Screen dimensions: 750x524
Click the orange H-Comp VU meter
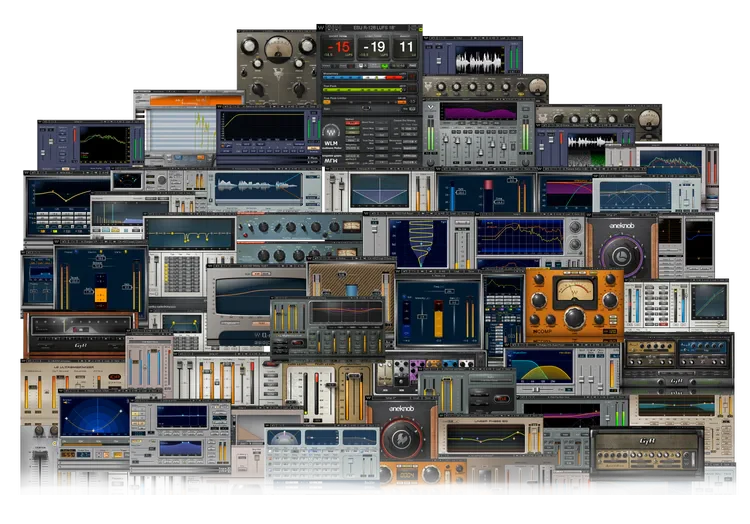[x=574, y=290]
